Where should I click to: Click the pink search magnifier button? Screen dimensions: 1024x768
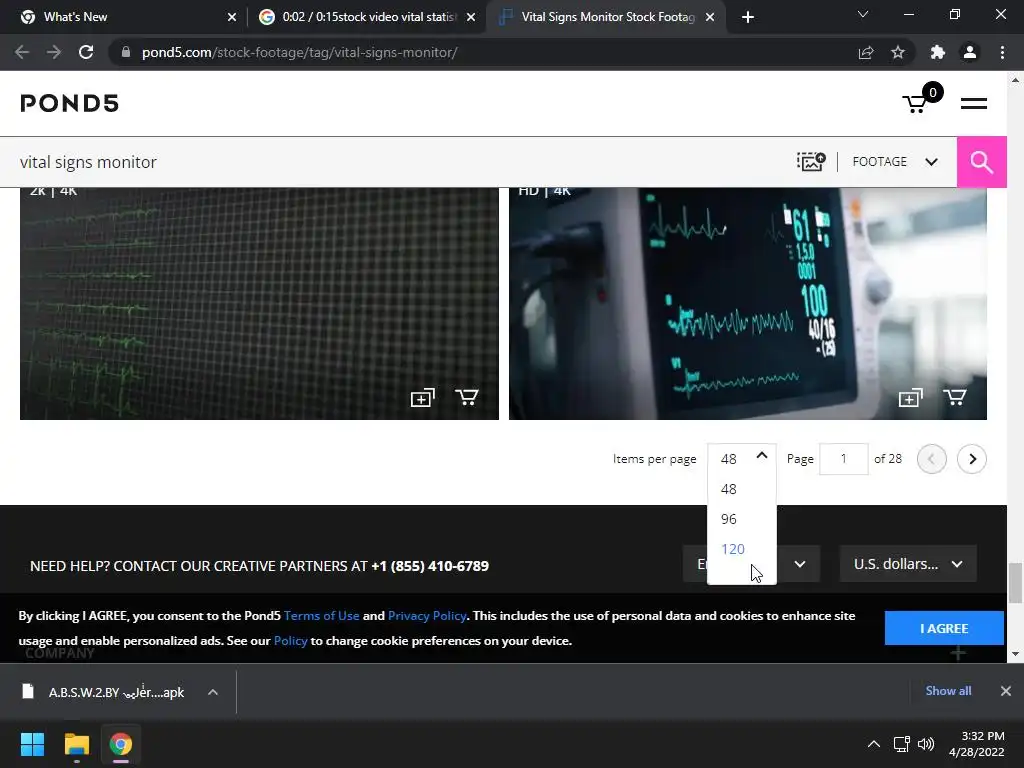pos(981,162)
